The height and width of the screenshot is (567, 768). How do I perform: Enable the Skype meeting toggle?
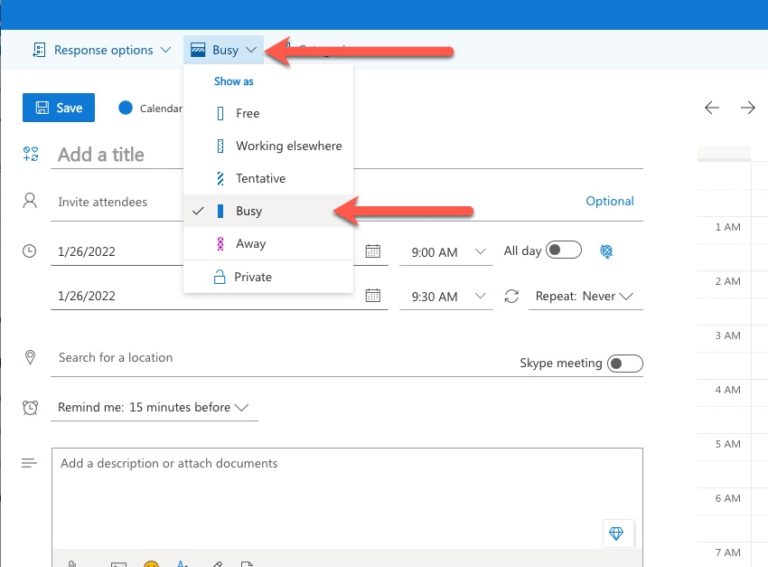pyautogui.click(x=625, y=363)
